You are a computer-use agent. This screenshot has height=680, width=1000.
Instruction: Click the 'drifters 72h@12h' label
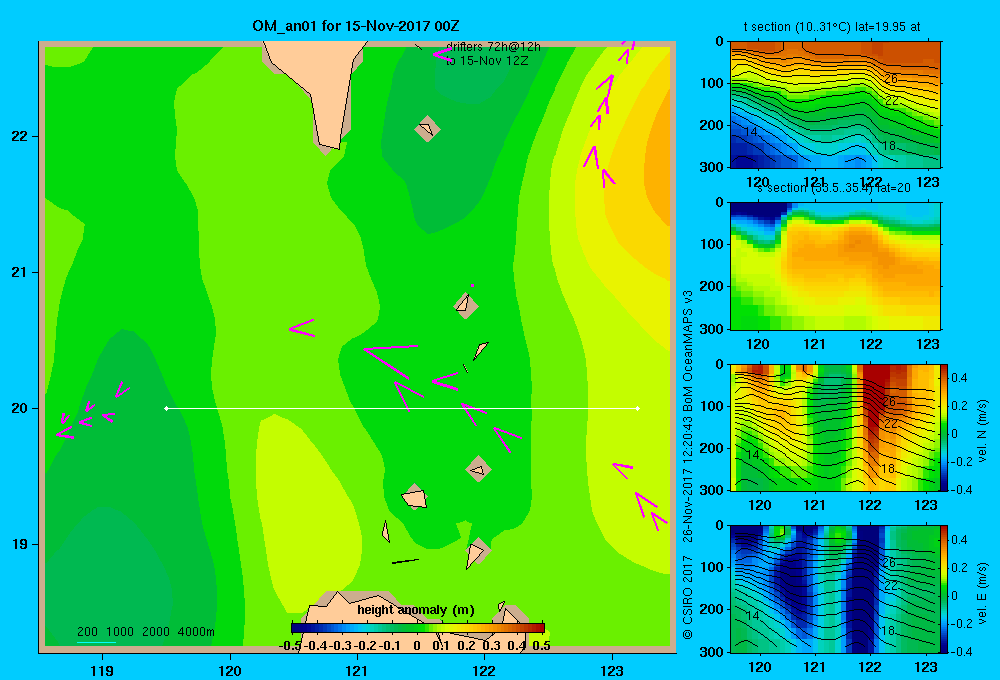[x=493, y=47]
